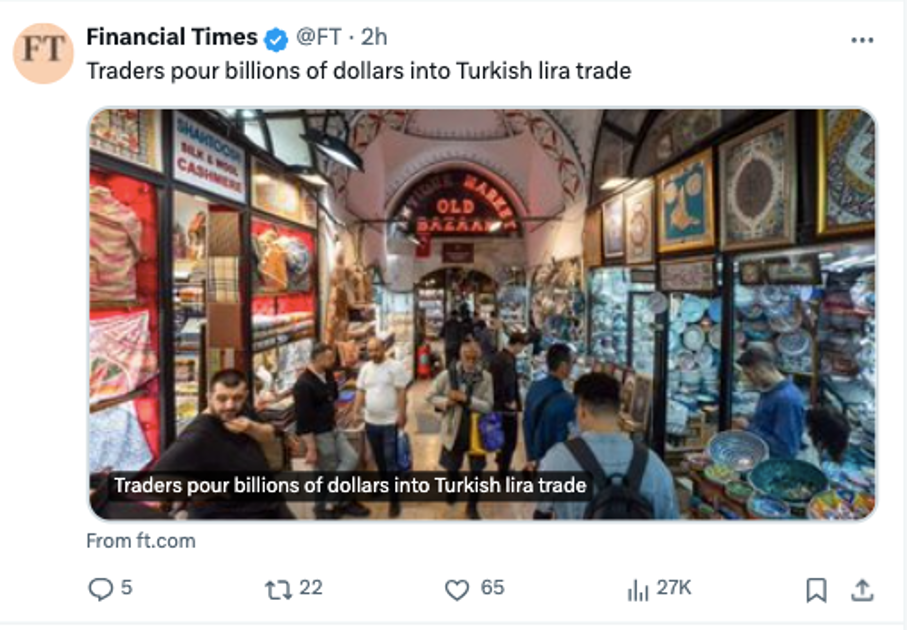Click the tweet text about Turkish lira trade
908x630 pixels.
pyautogui.click(x=359, y=71)
